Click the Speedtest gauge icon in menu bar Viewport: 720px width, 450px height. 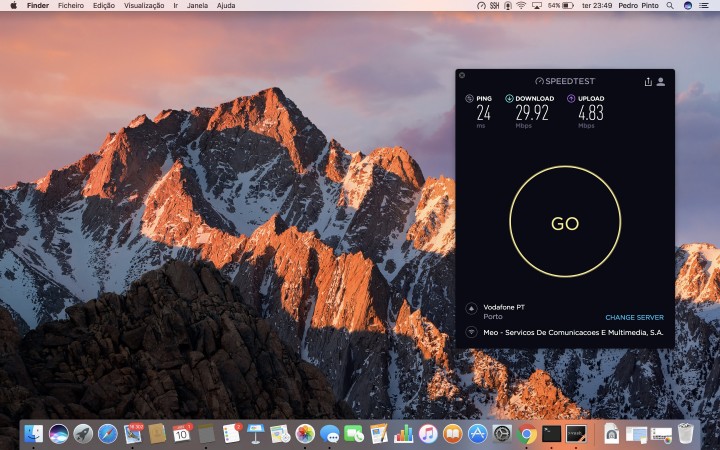(480, 6)
